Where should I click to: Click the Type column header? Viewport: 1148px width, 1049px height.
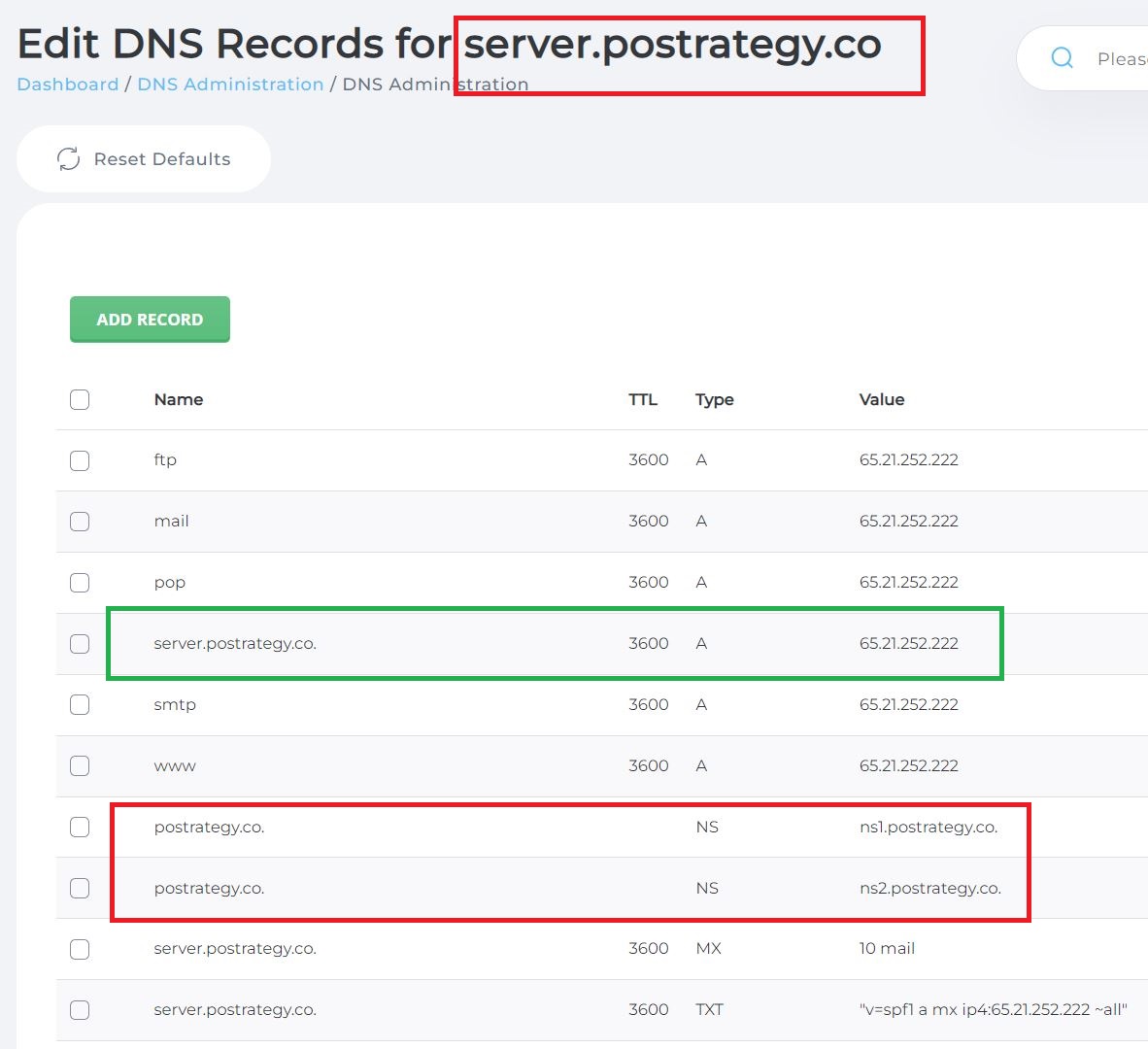click(715, 400)
